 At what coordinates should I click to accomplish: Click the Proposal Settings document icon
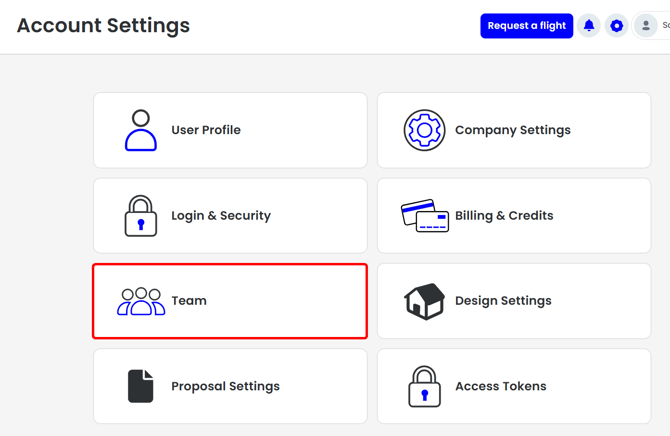141,386
